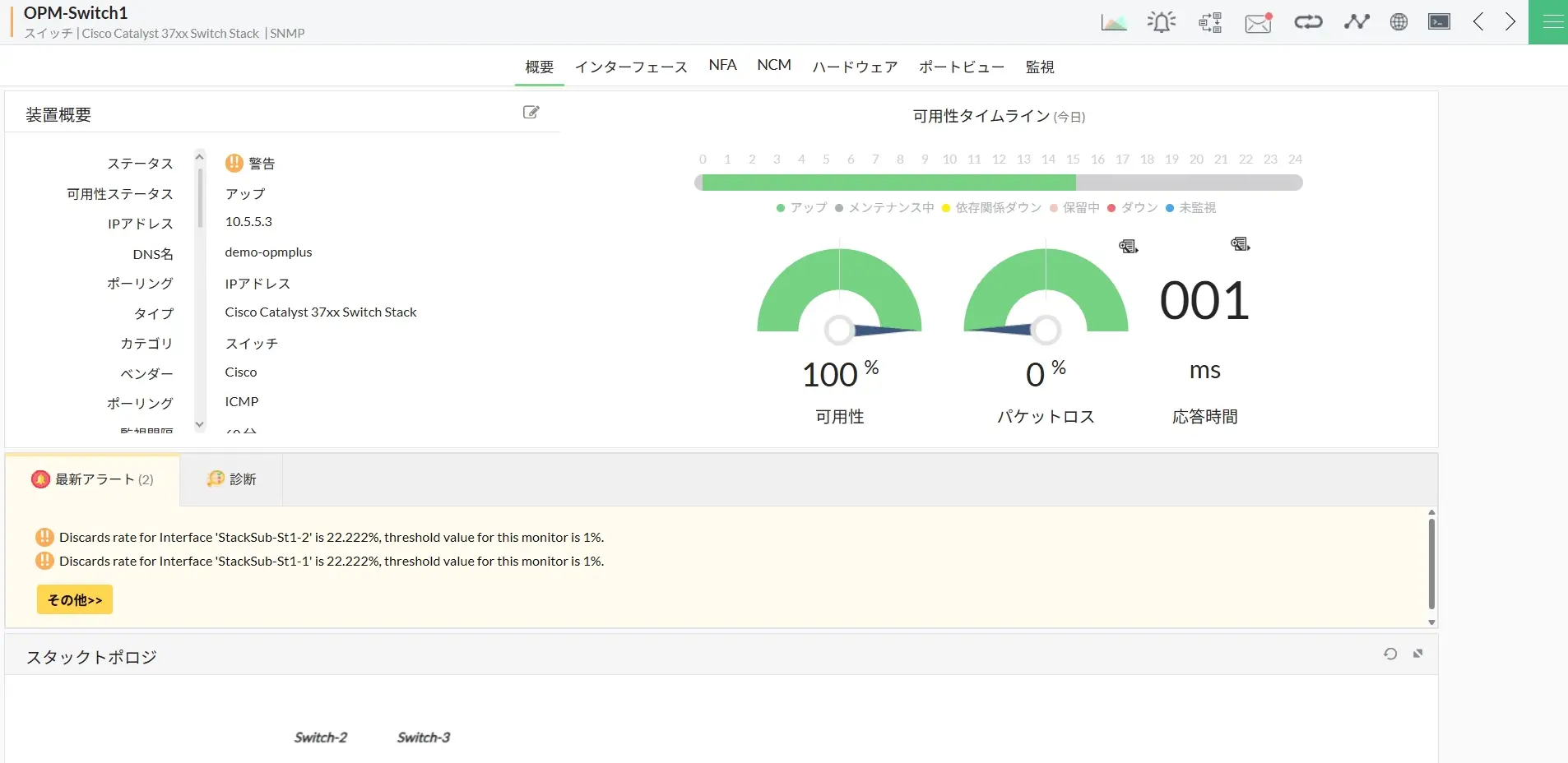Open the 監視 tab
1568x763 pixels.
click(1040, 67)
